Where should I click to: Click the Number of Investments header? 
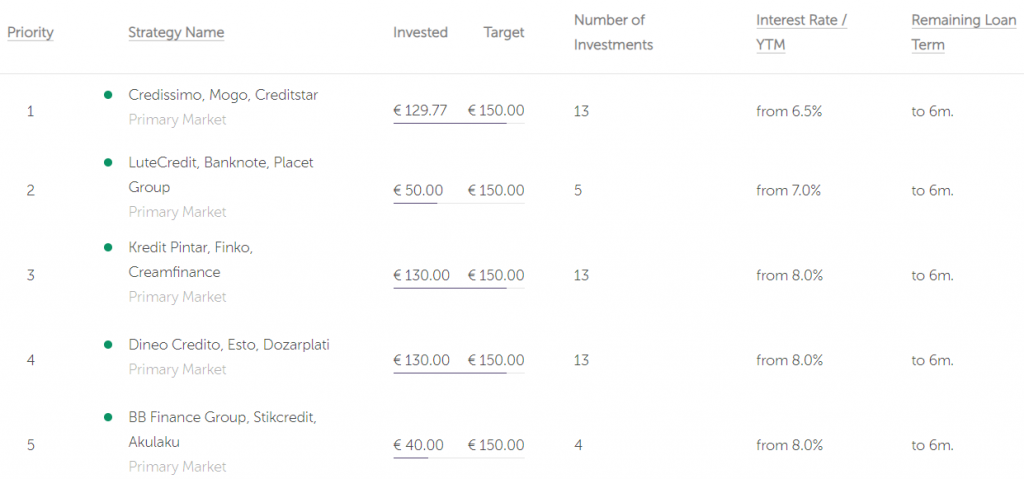[613, 33]
